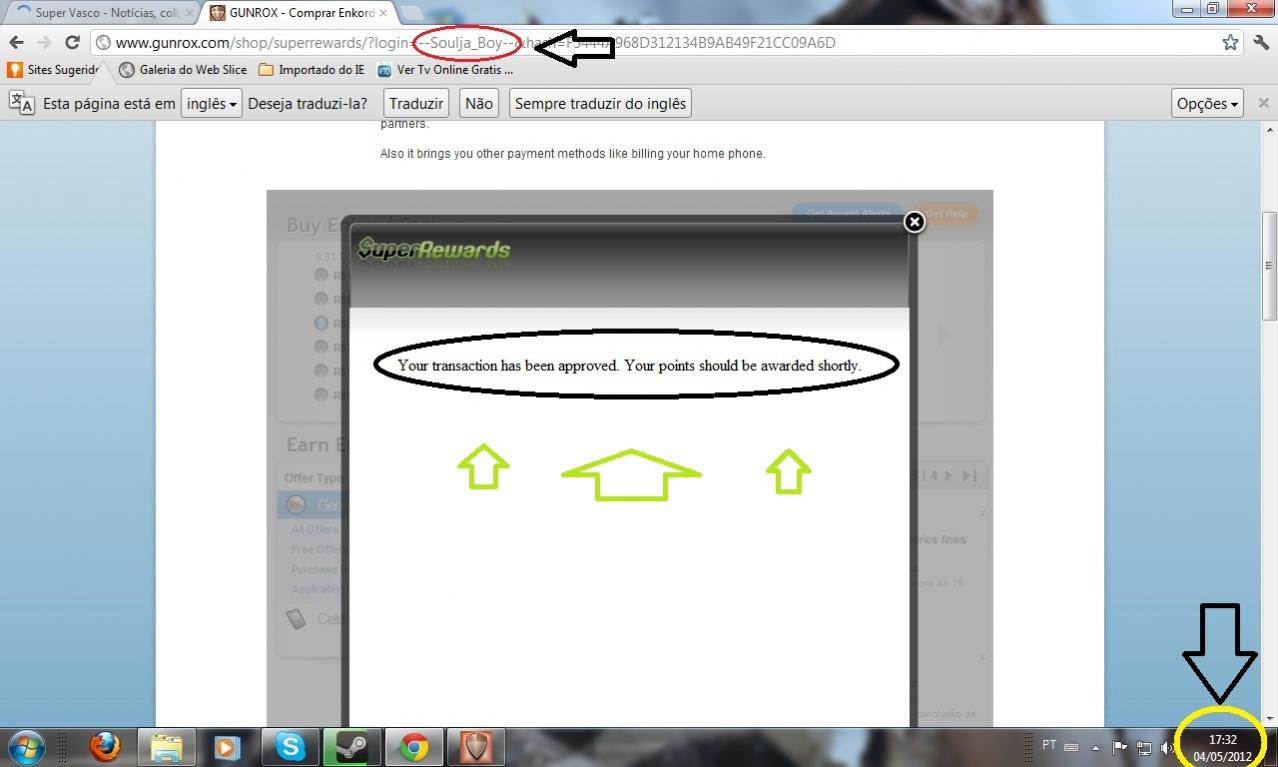Bookmark this page with the star icon
Viewport: 1278px width, 767px height.
click(1230, 42)
